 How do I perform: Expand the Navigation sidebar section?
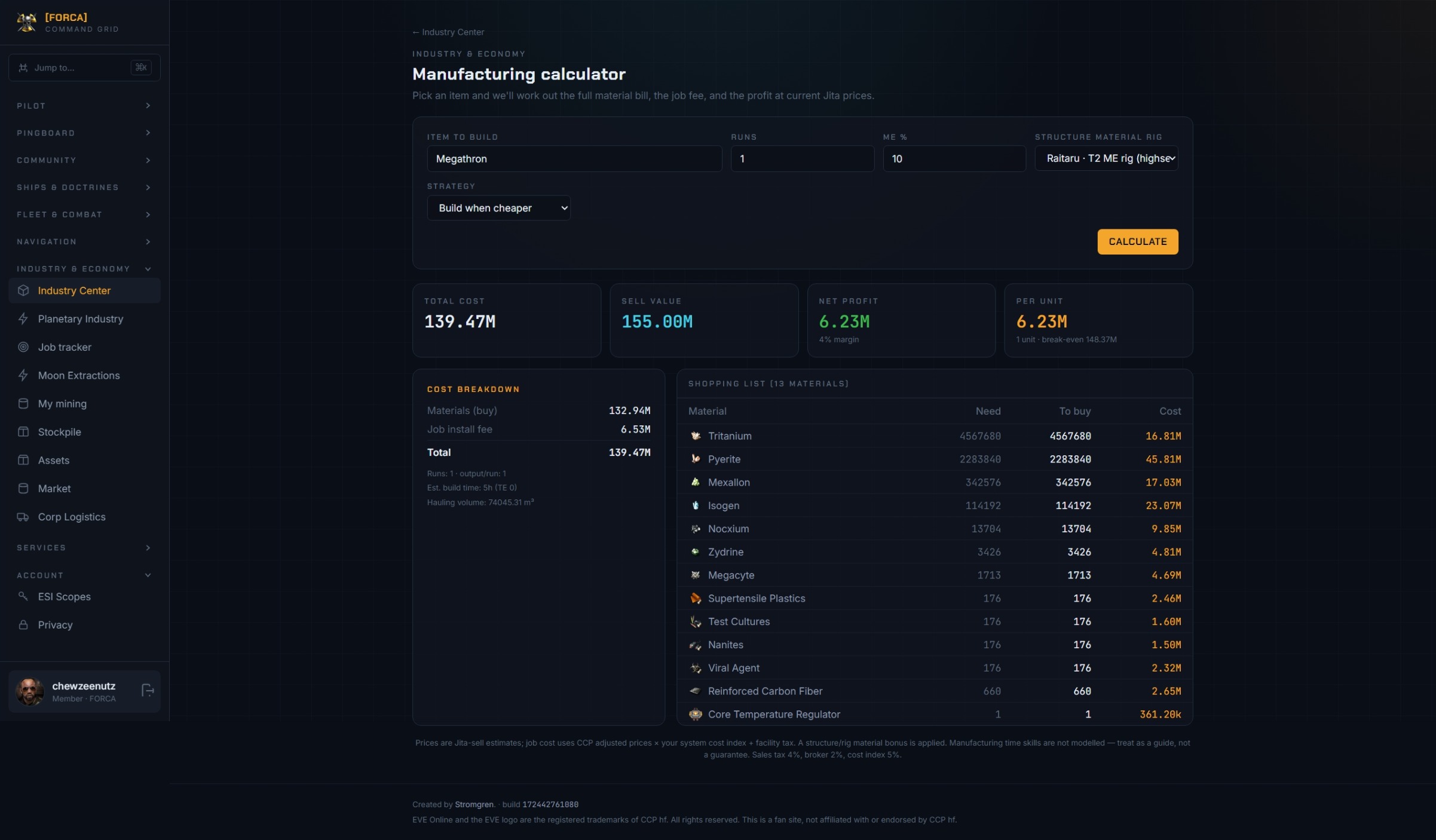tap(84, 241)
